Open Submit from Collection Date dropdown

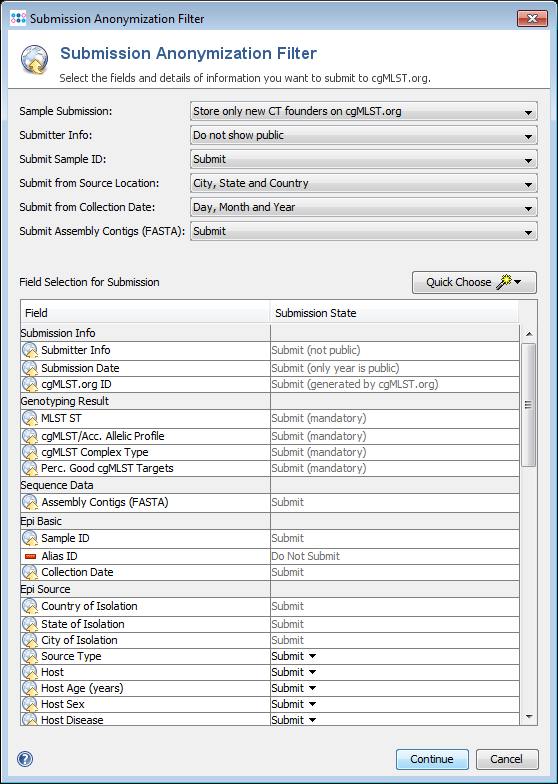(x=364, y=207)
